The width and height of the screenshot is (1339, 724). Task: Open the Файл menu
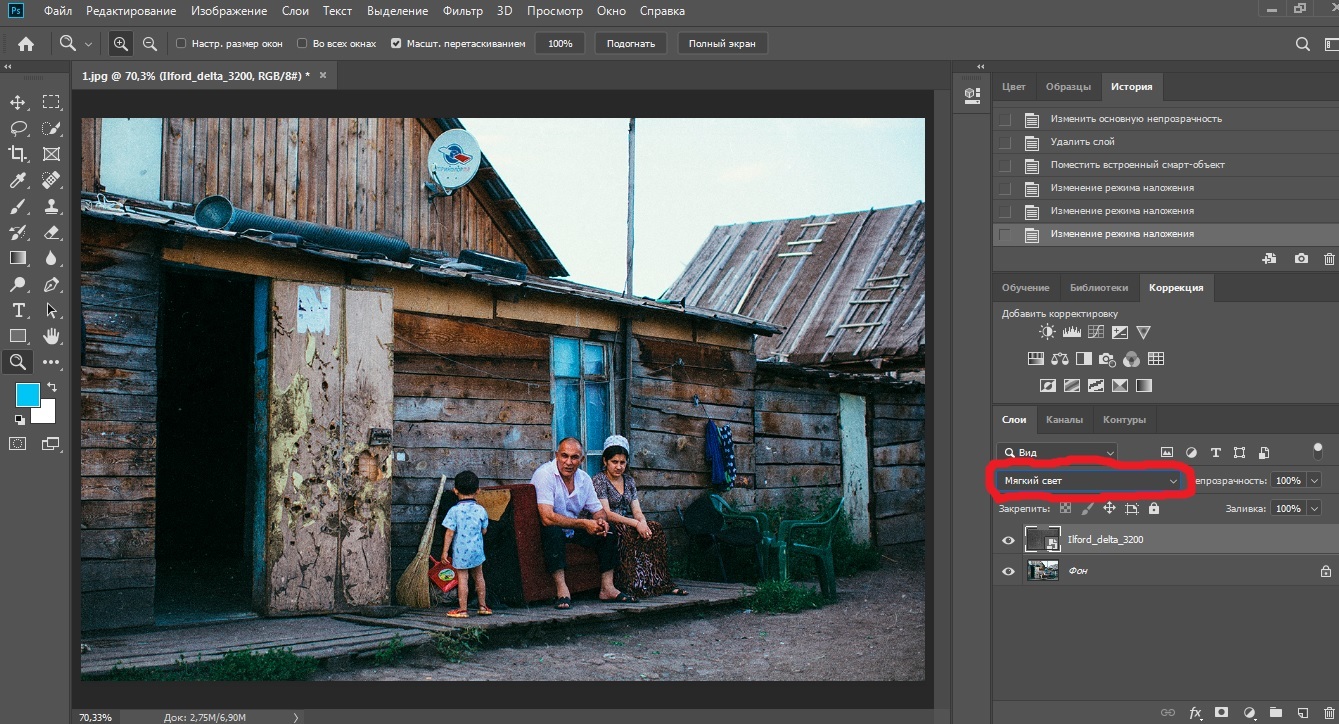point(57,11)
